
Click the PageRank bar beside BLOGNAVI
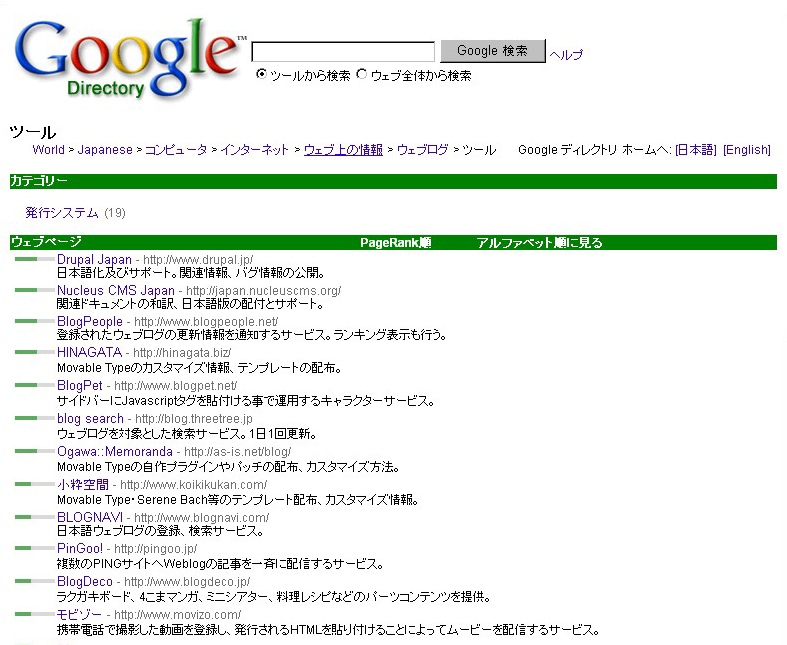click(35, 517)
